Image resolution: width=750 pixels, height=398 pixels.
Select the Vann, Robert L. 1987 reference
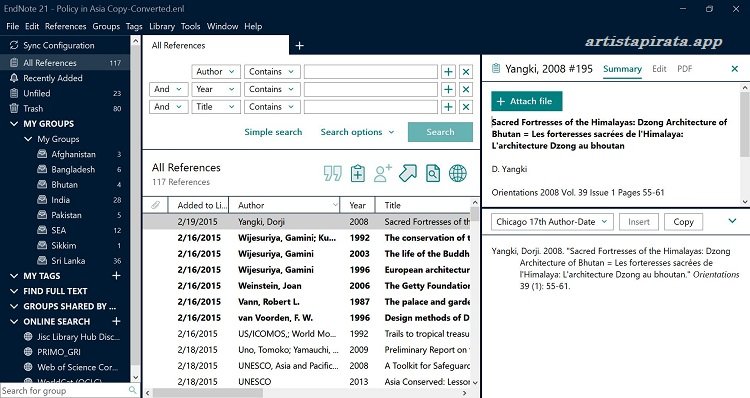307,302
